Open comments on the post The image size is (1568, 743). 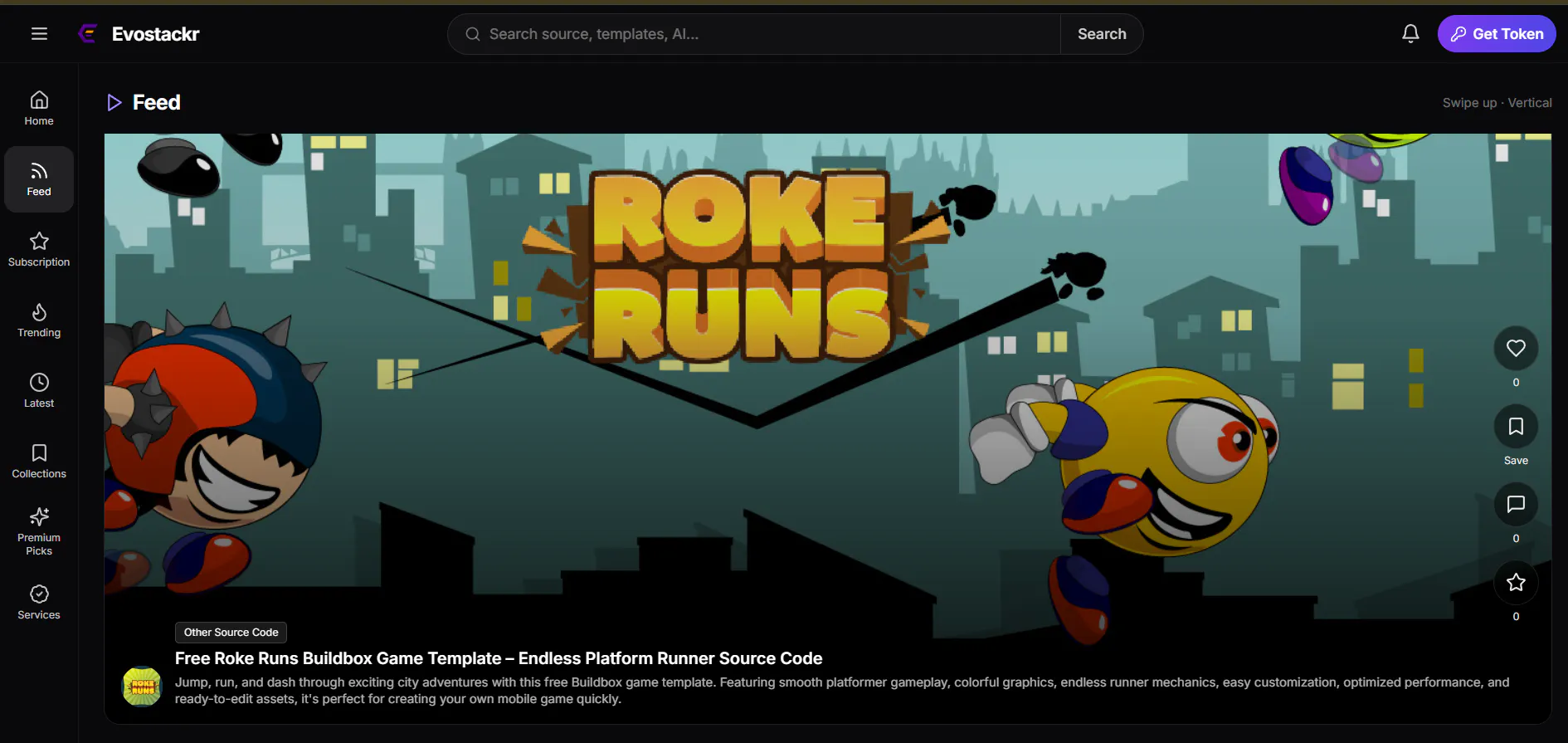pos(1516,505)
